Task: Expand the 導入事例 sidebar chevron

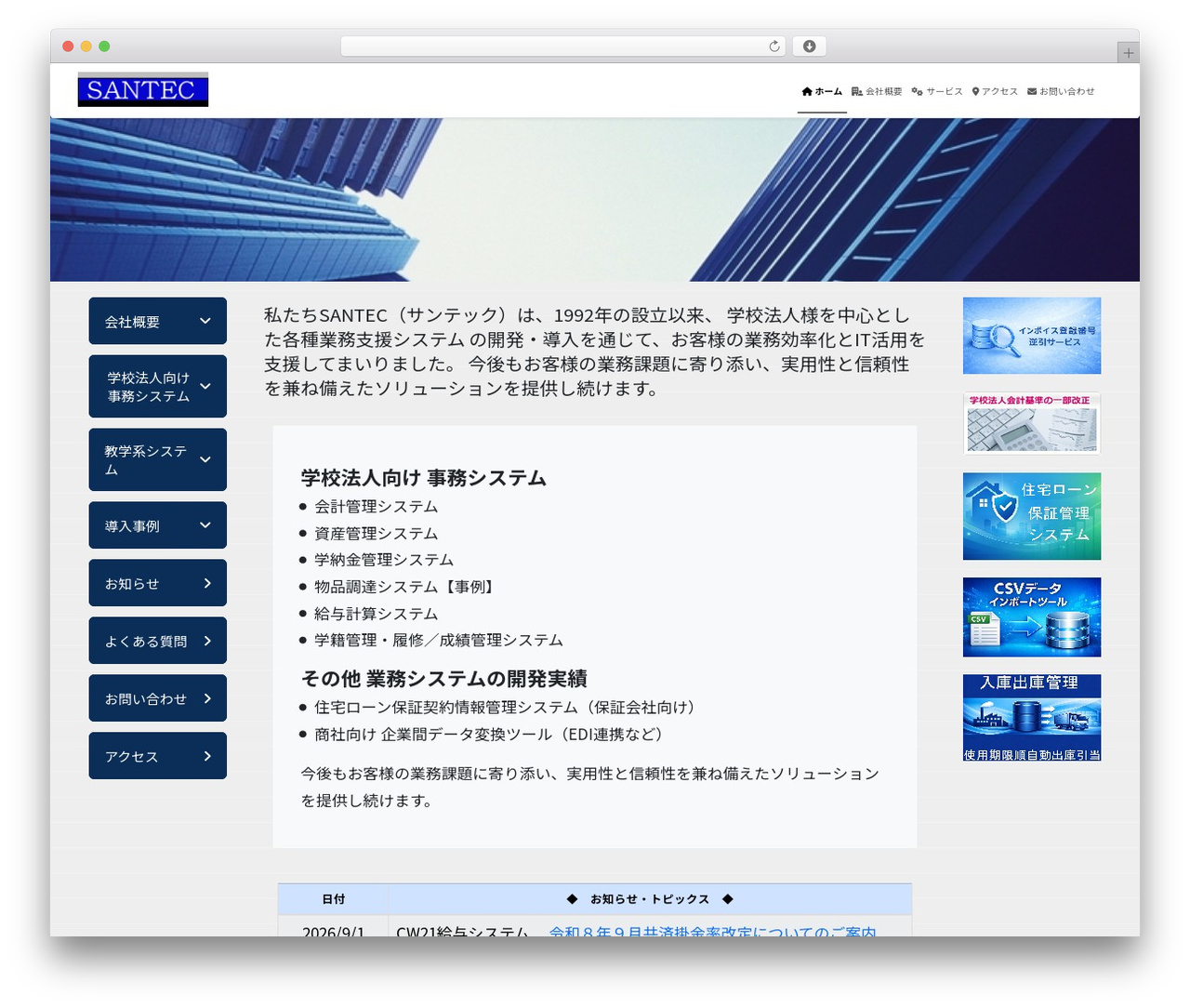Action: (205, 525)
